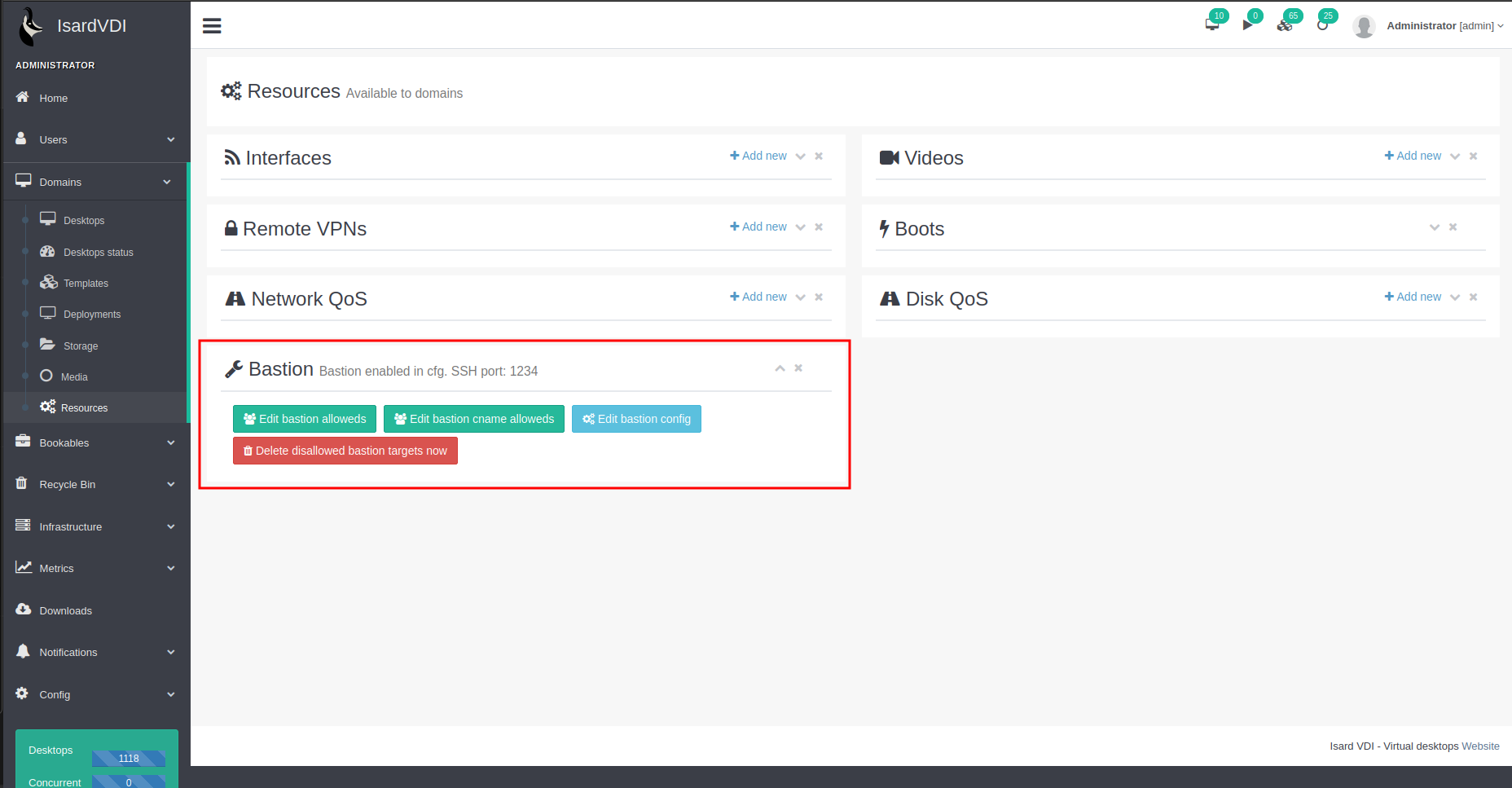Screen dimensions: 1512x788
Task: Click the templates cubes icon with badge 65
Action: [1285, 25]
